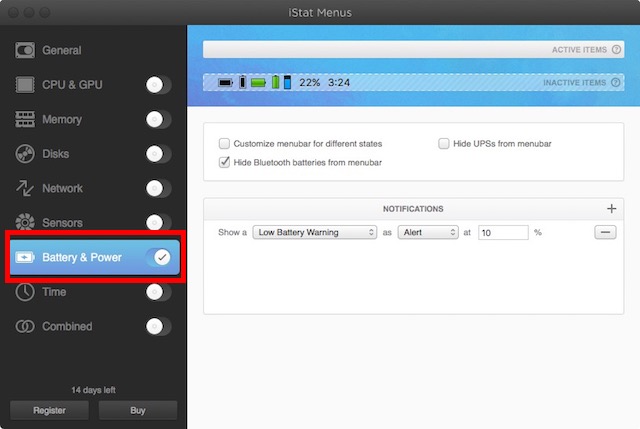Click the Time clock icon

[x=25, y=292]
